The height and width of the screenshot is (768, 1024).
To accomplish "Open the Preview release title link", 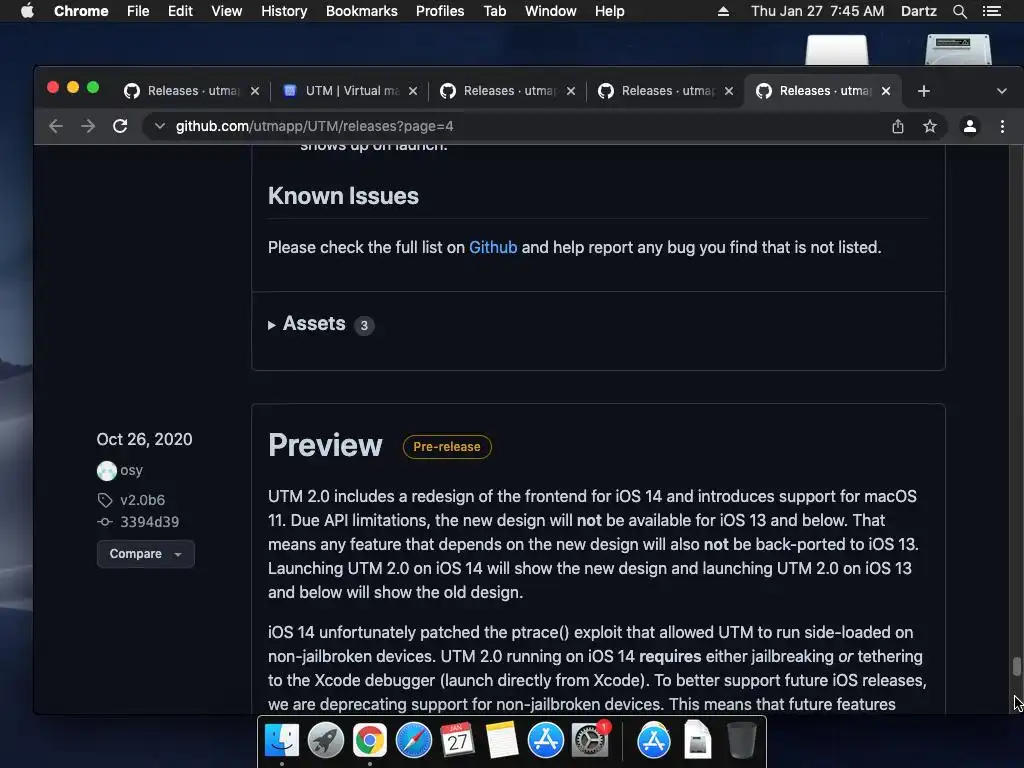I will click(325, 445).
